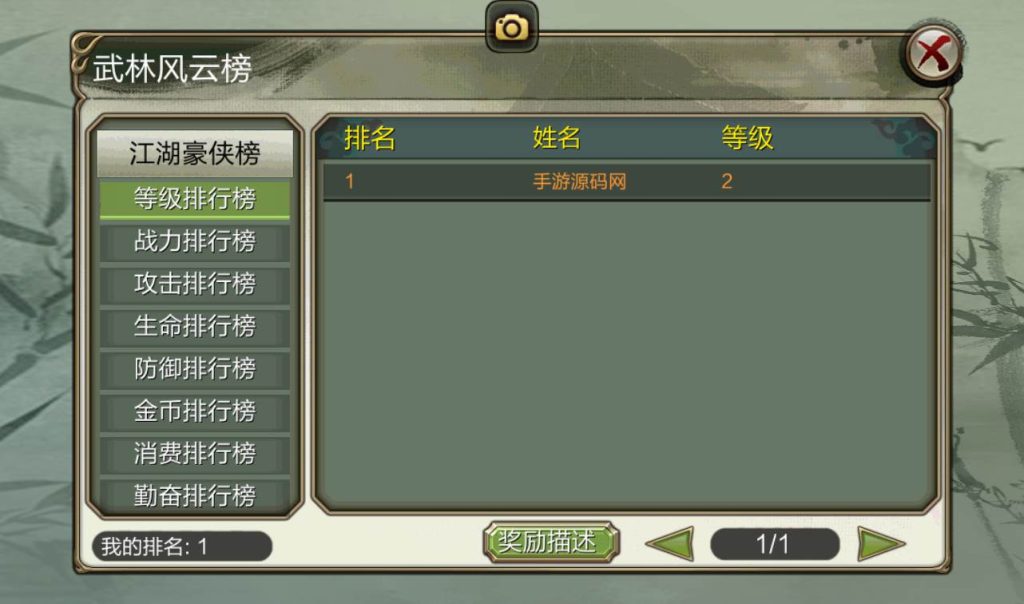Switch to 攻击排行榜 ranking

[x=195, y=283]
